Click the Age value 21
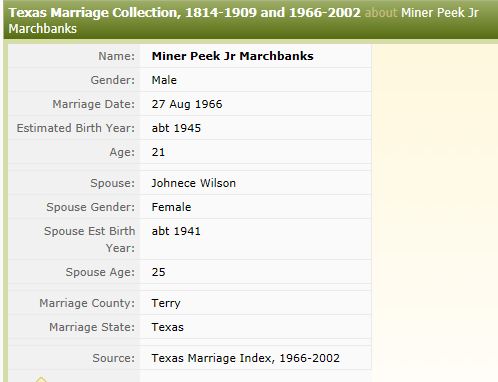The height and width of the screenshot is (382, 498). (x=158, y=152)
